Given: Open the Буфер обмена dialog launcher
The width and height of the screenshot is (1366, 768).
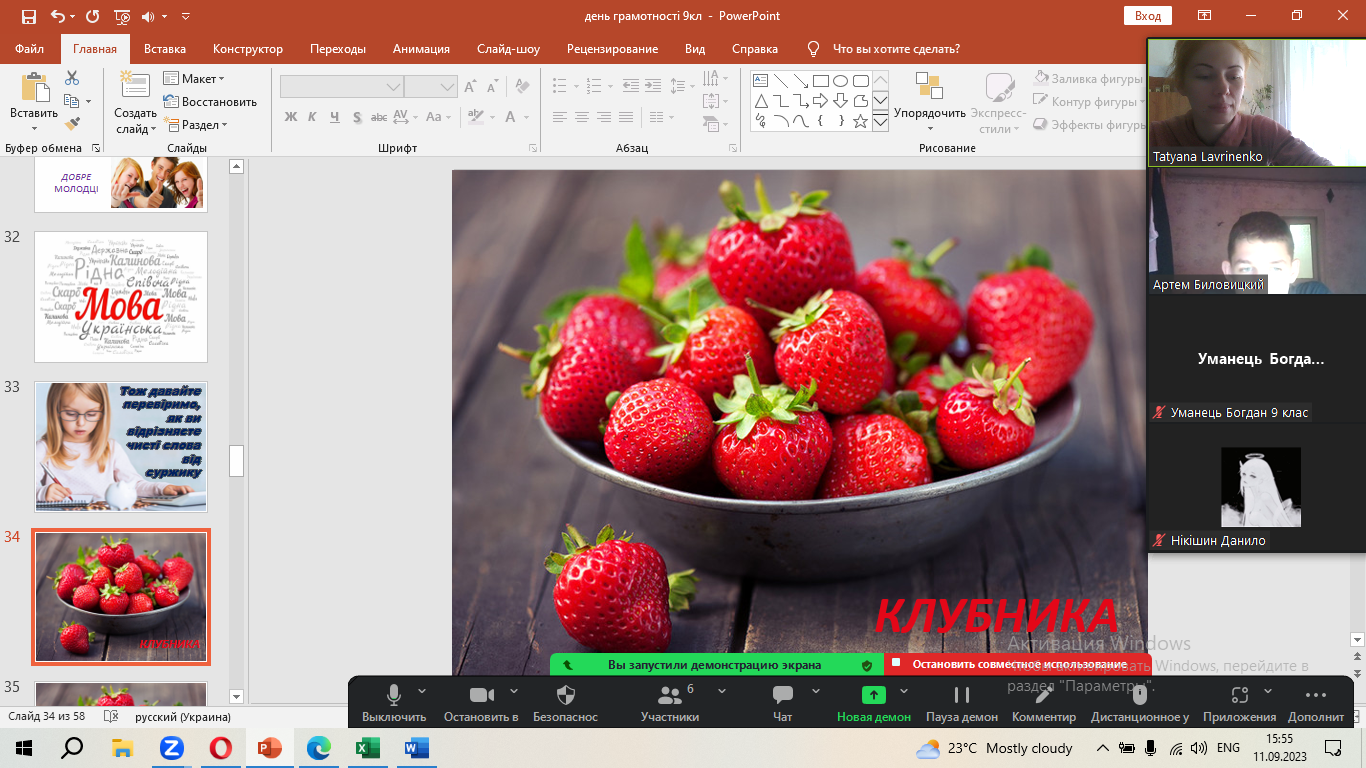Looking at the screenshot, I should (96, 148).
